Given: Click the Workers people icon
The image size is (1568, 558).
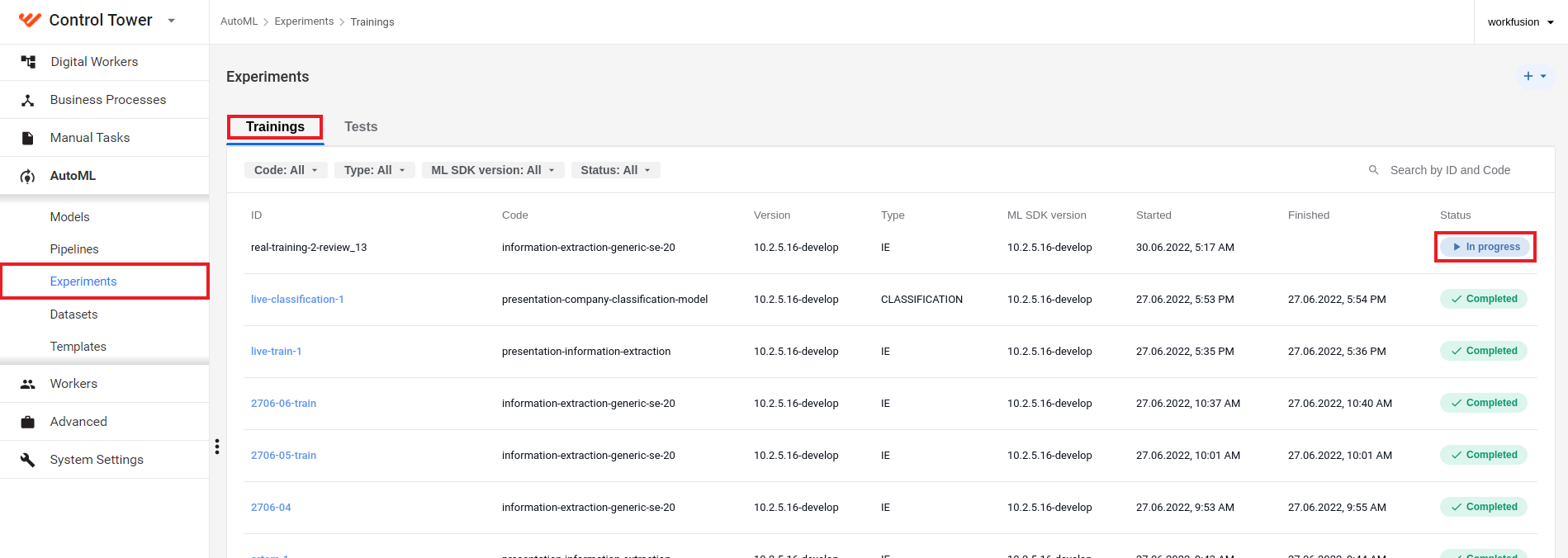Looking at the screenshot, I should pyautogui.click(x=28, y=384).
